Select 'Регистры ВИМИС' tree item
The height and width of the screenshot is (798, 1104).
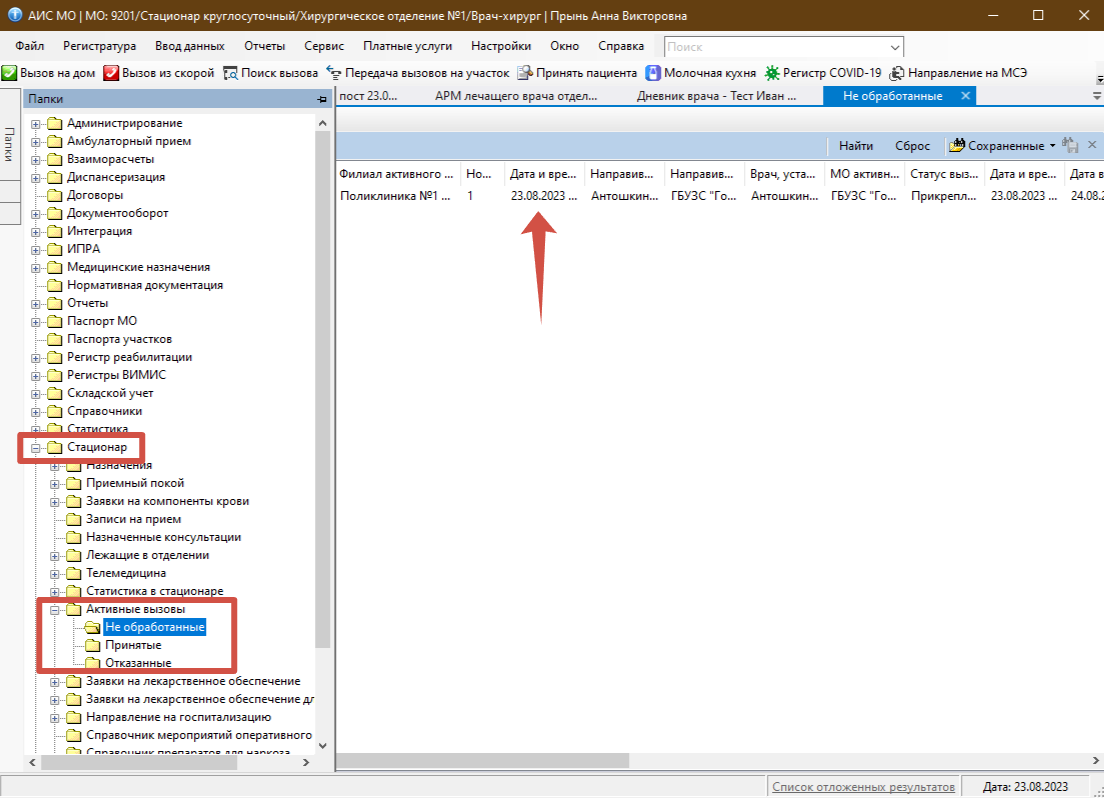pyautogui.click(x=116, y=375)
